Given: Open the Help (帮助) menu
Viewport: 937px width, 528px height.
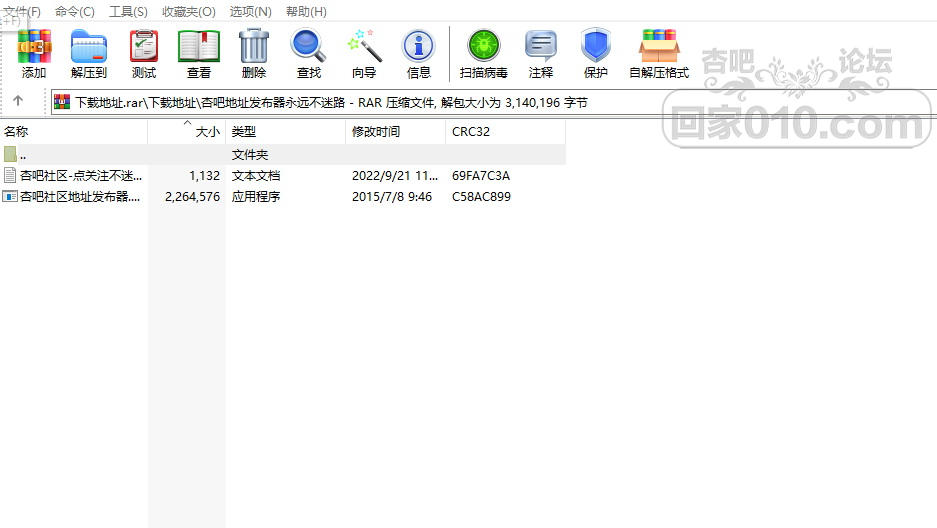Looking at the screenshot, I should 306,11.
